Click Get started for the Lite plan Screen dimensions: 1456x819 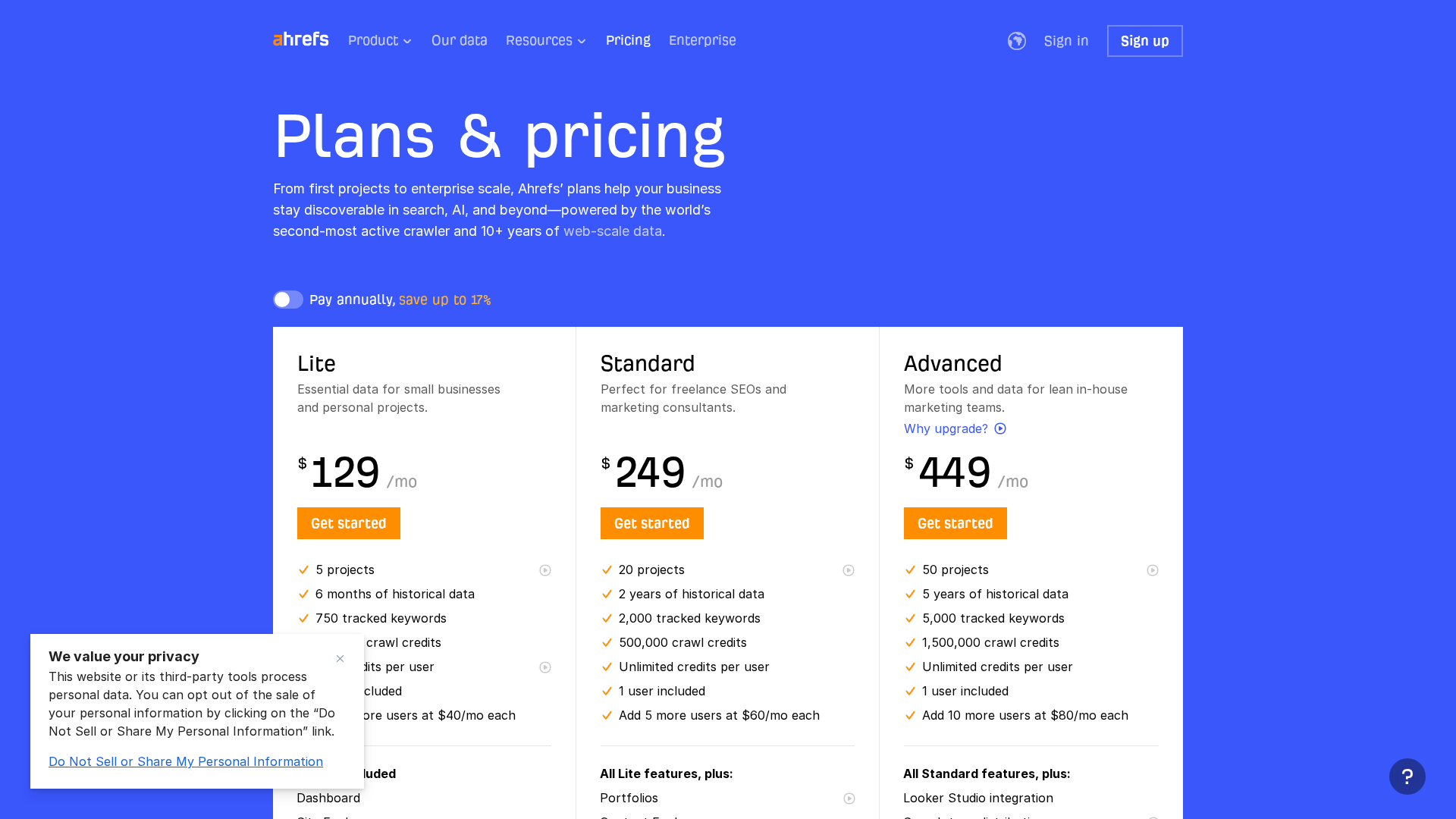[348, 523]
